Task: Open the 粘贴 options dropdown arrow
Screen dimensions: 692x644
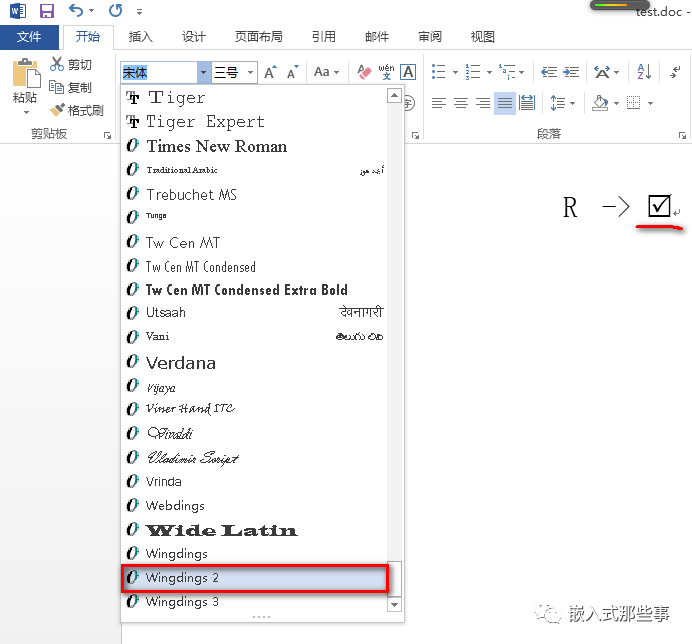Action: click(26, 113)
